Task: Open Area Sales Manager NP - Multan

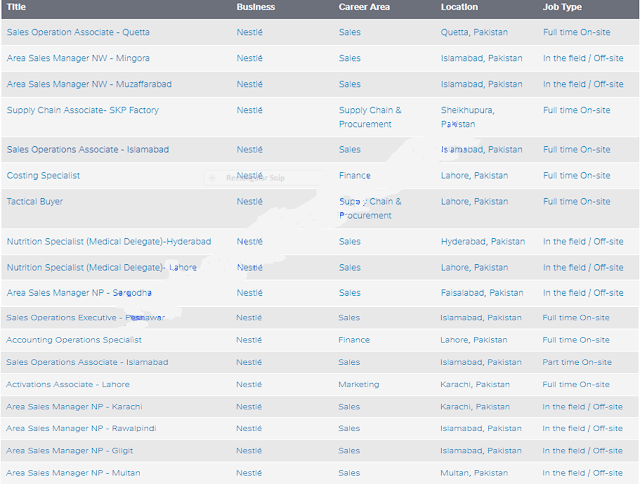Action: [73, 473]
